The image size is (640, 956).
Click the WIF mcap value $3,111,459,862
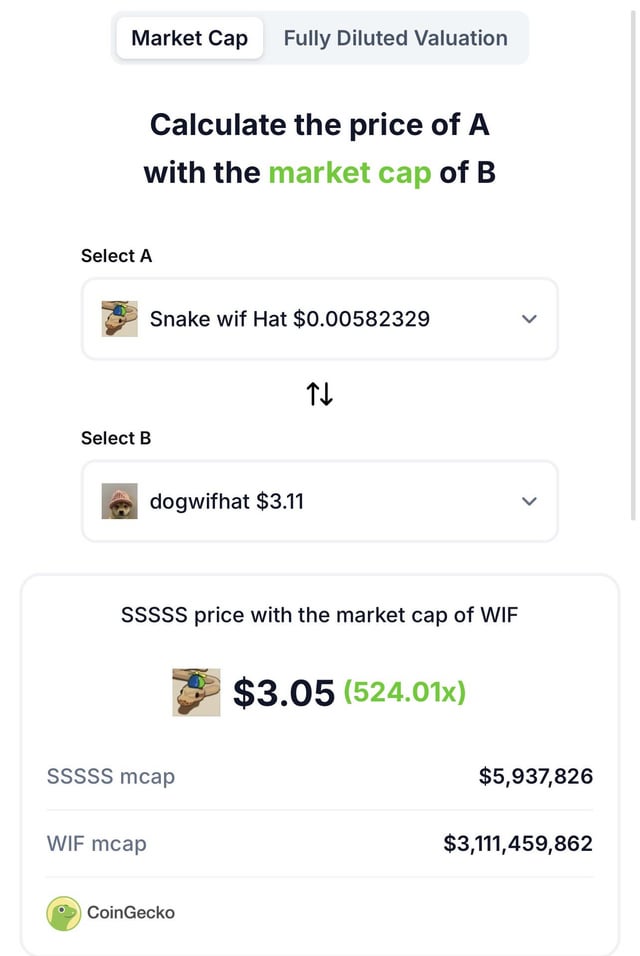click(518, 843)
